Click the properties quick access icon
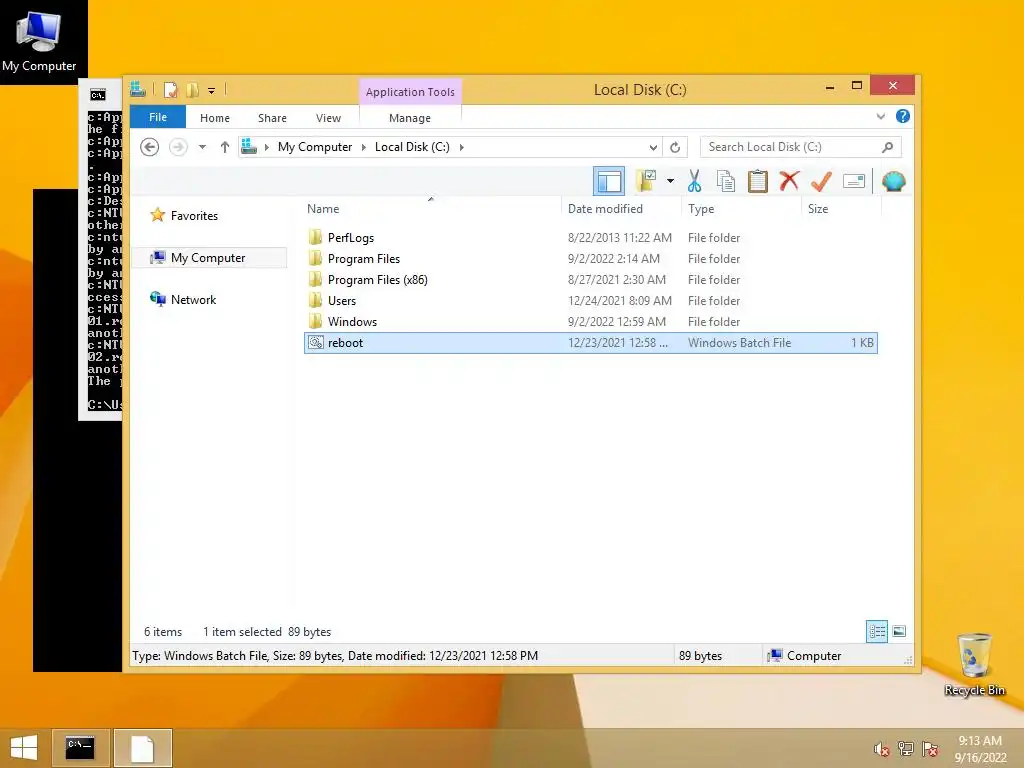The image size is (1024, 768). pos(170,89)
